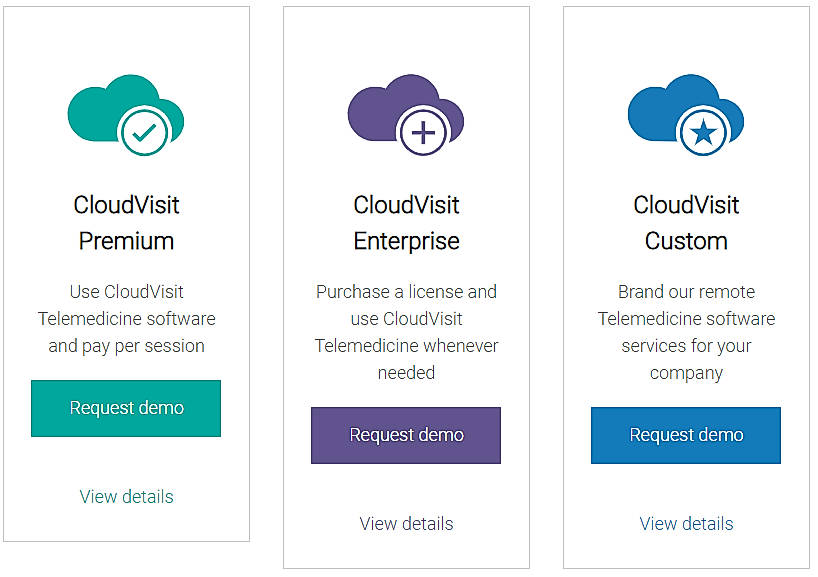Select the CloudVisit Premium card title
Image resolution: width=818 pixels, height=577 pixels.
(x=126, y=222)
